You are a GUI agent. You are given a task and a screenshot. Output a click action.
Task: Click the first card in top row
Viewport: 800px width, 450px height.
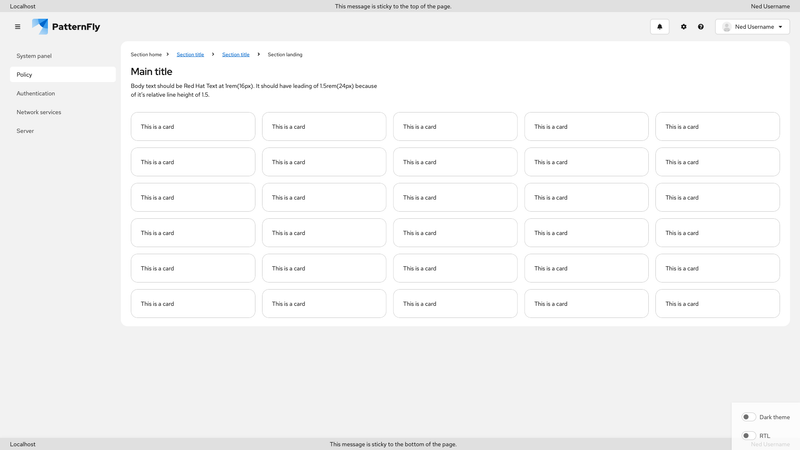192,127
